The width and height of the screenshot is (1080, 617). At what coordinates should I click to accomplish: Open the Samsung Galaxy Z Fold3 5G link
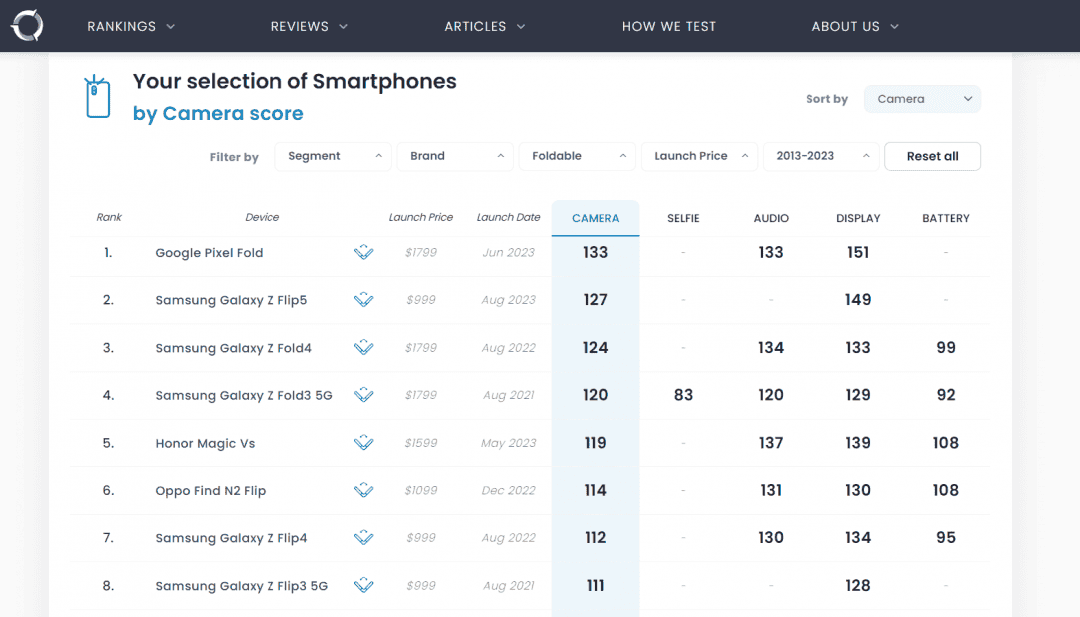pos(244,395)
